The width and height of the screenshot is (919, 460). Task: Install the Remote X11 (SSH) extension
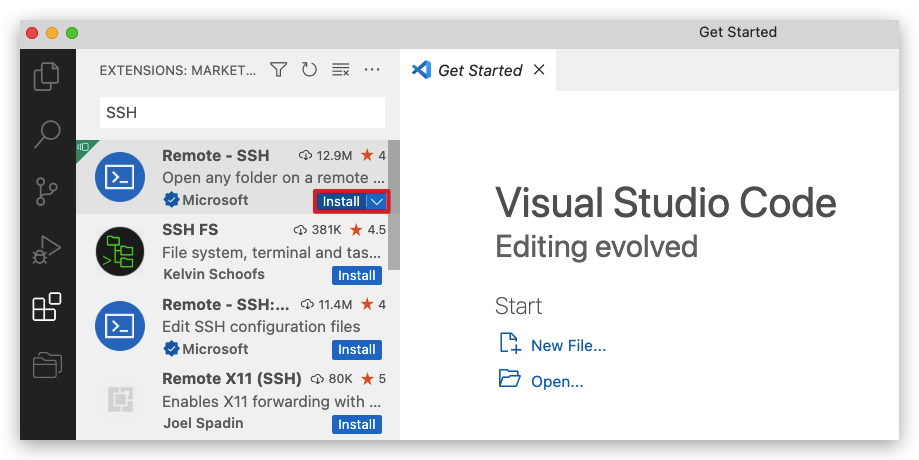357,424
